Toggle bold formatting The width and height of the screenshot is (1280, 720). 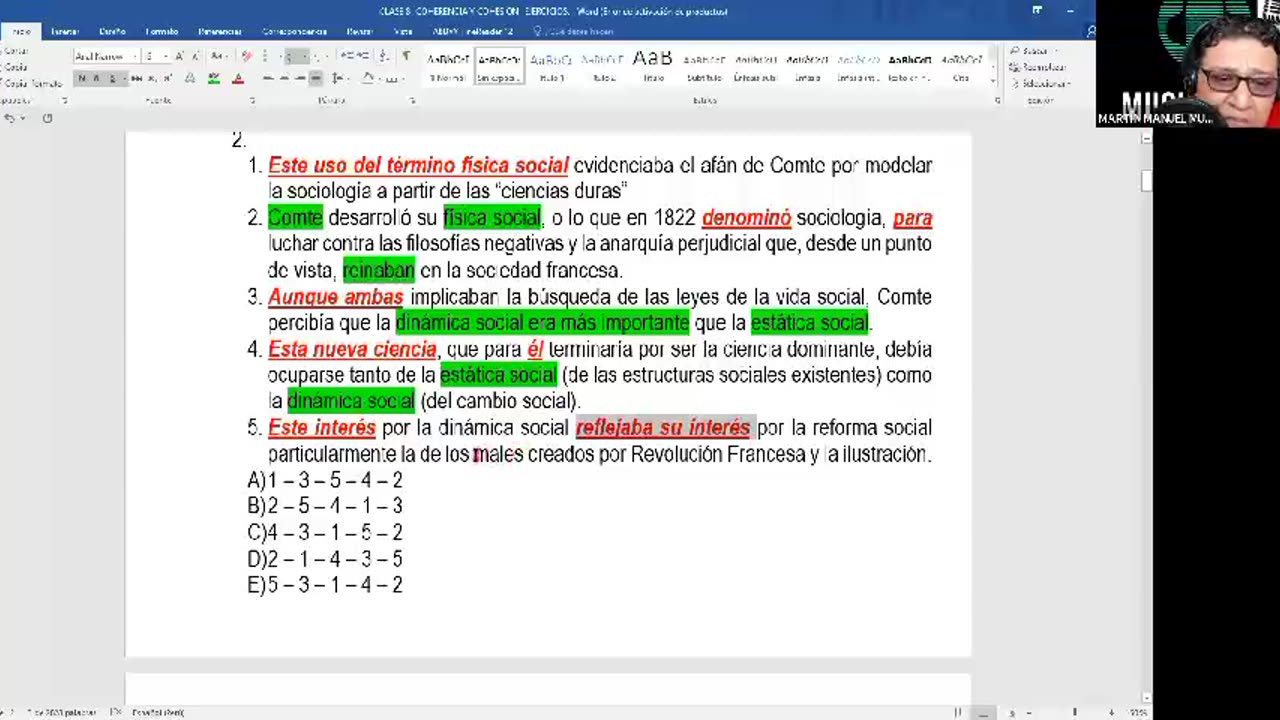pos(82,78)
